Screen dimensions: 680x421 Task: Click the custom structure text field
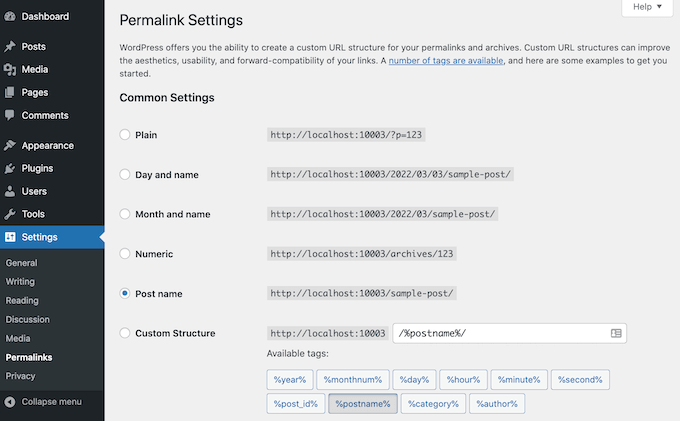tap(500, 333)
